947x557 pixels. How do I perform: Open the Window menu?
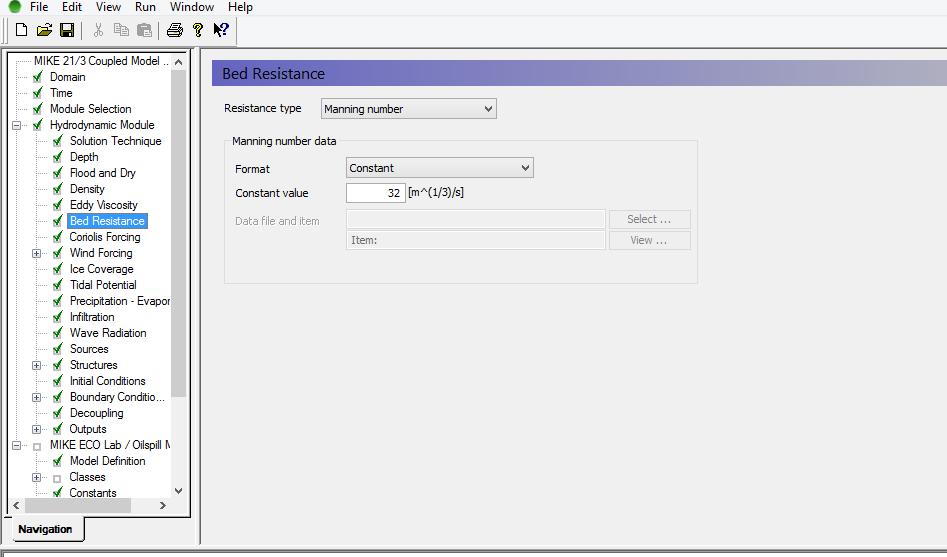(192, 7)
